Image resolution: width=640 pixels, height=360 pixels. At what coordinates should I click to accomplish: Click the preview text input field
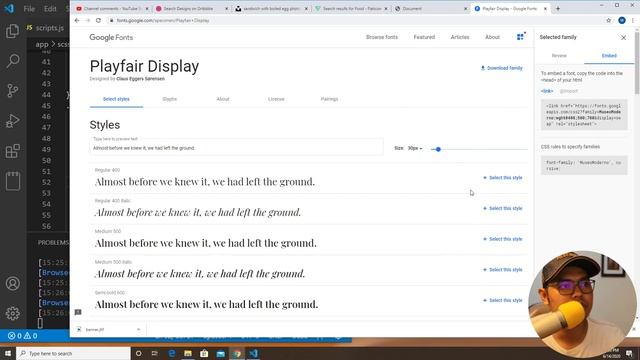click(x=236, y=148)
